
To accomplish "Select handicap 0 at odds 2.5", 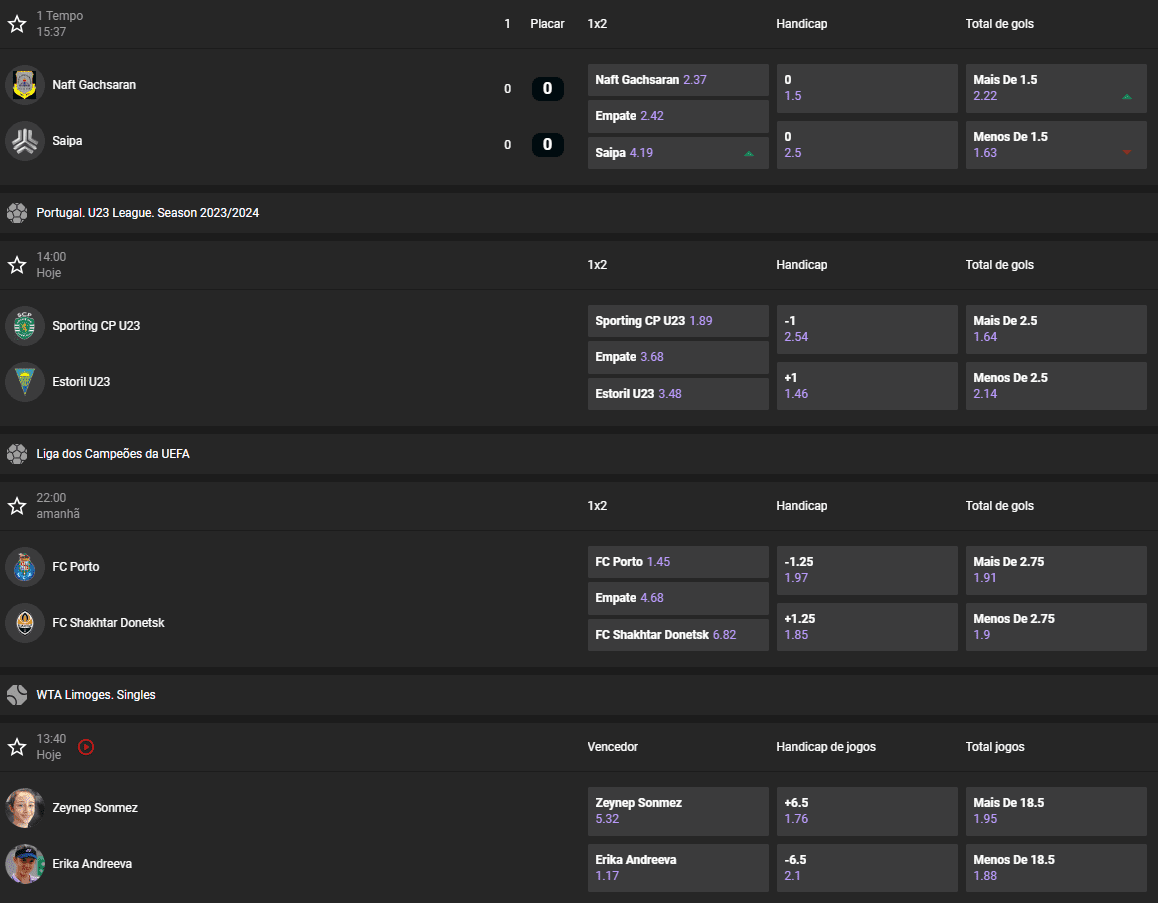I will (x=867, y=145).
